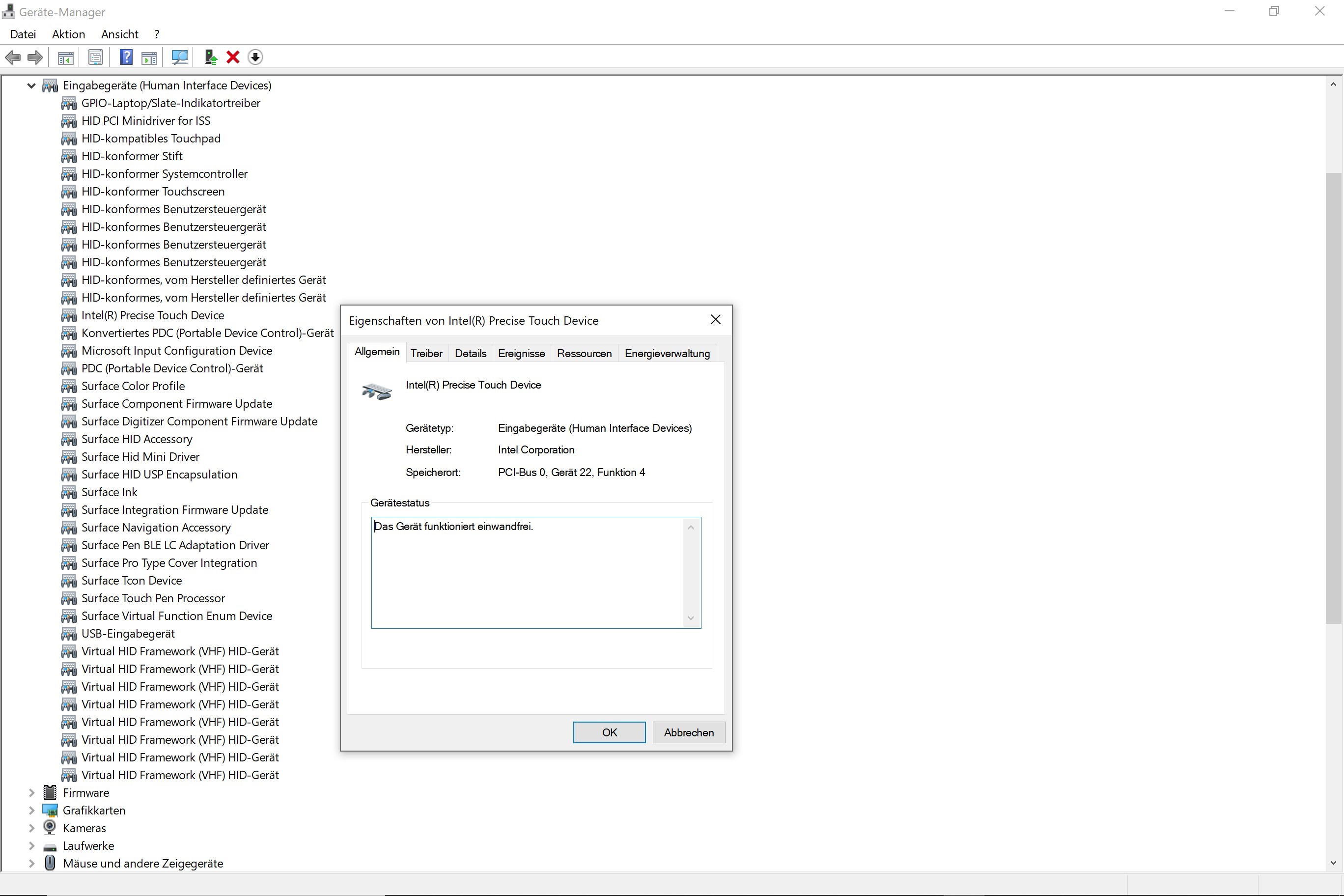1344x896 pixels.
Task: Switch to the Treiber tab
Action: (426, 353)
